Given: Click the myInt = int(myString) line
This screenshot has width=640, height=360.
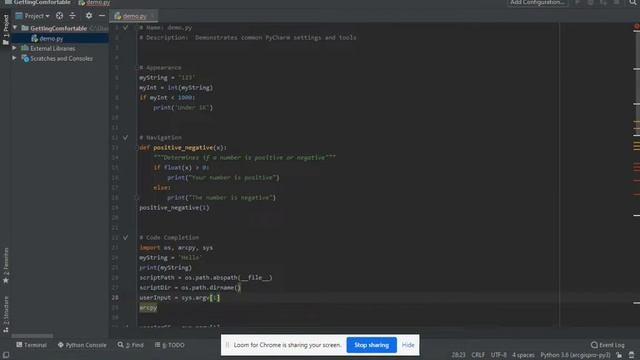Looking at the screenshot, I should point(176,87).
